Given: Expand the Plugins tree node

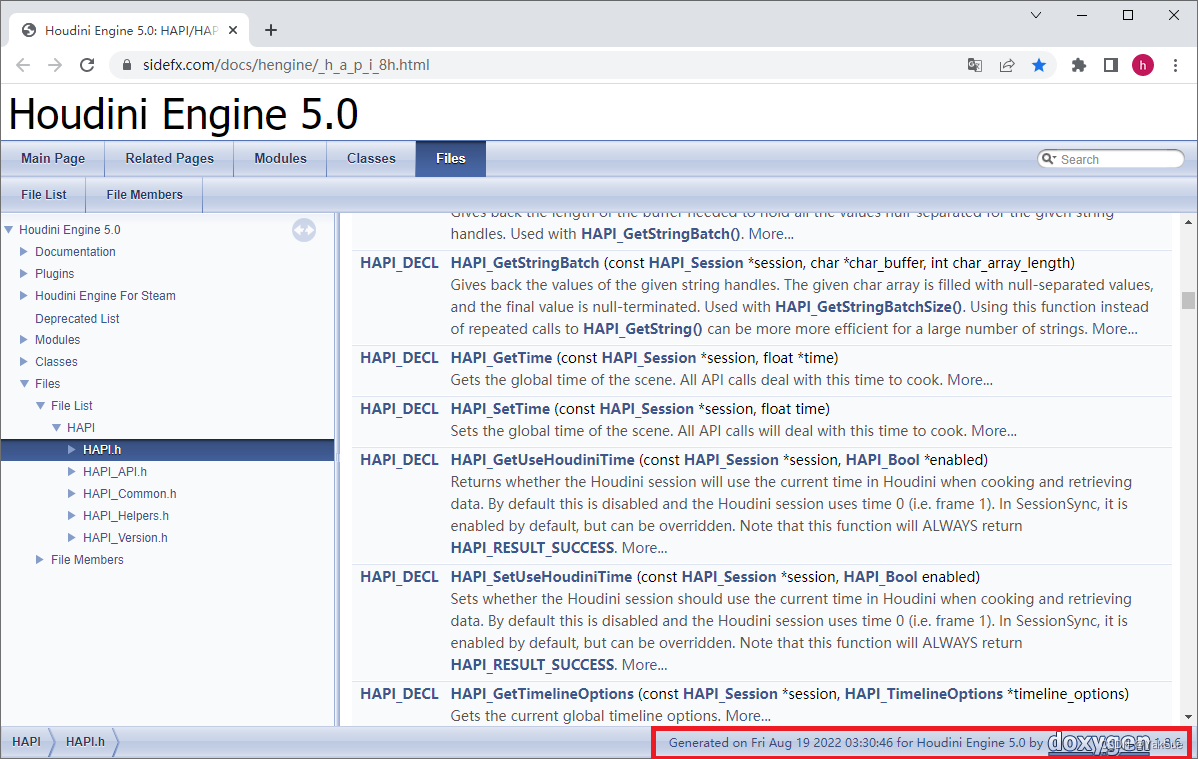Looking at the screenshot, I should pos(24,274).
